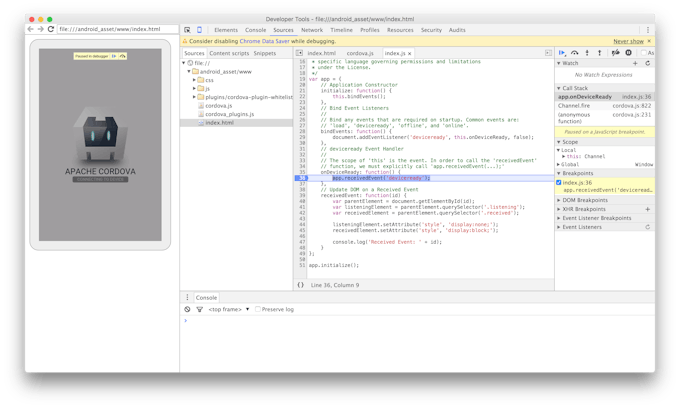Click the Never show link
This screenshot has height=408, width=680.
click(x=628, y=41)
